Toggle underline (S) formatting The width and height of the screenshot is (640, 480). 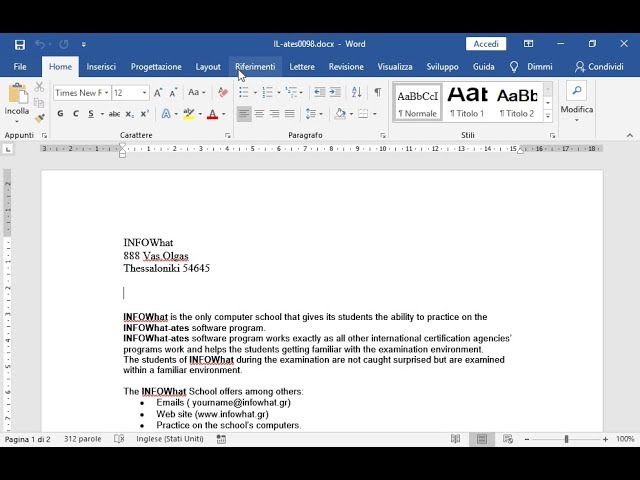click(x=91, y=114)
